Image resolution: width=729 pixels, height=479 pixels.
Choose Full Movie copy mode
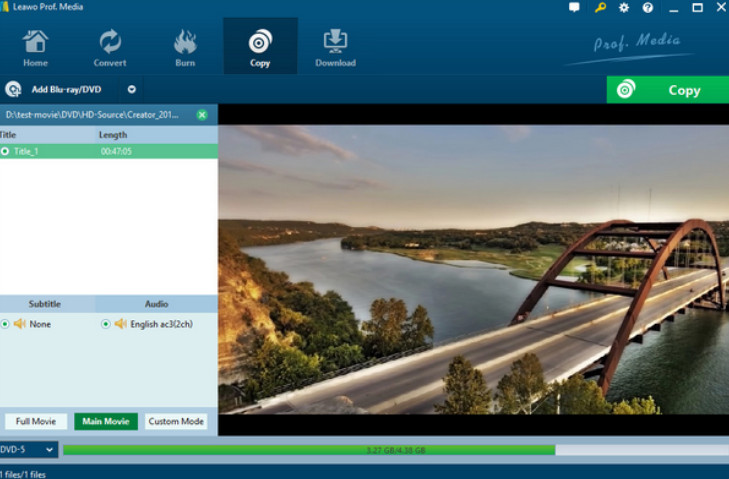click(x=36, y=421)
